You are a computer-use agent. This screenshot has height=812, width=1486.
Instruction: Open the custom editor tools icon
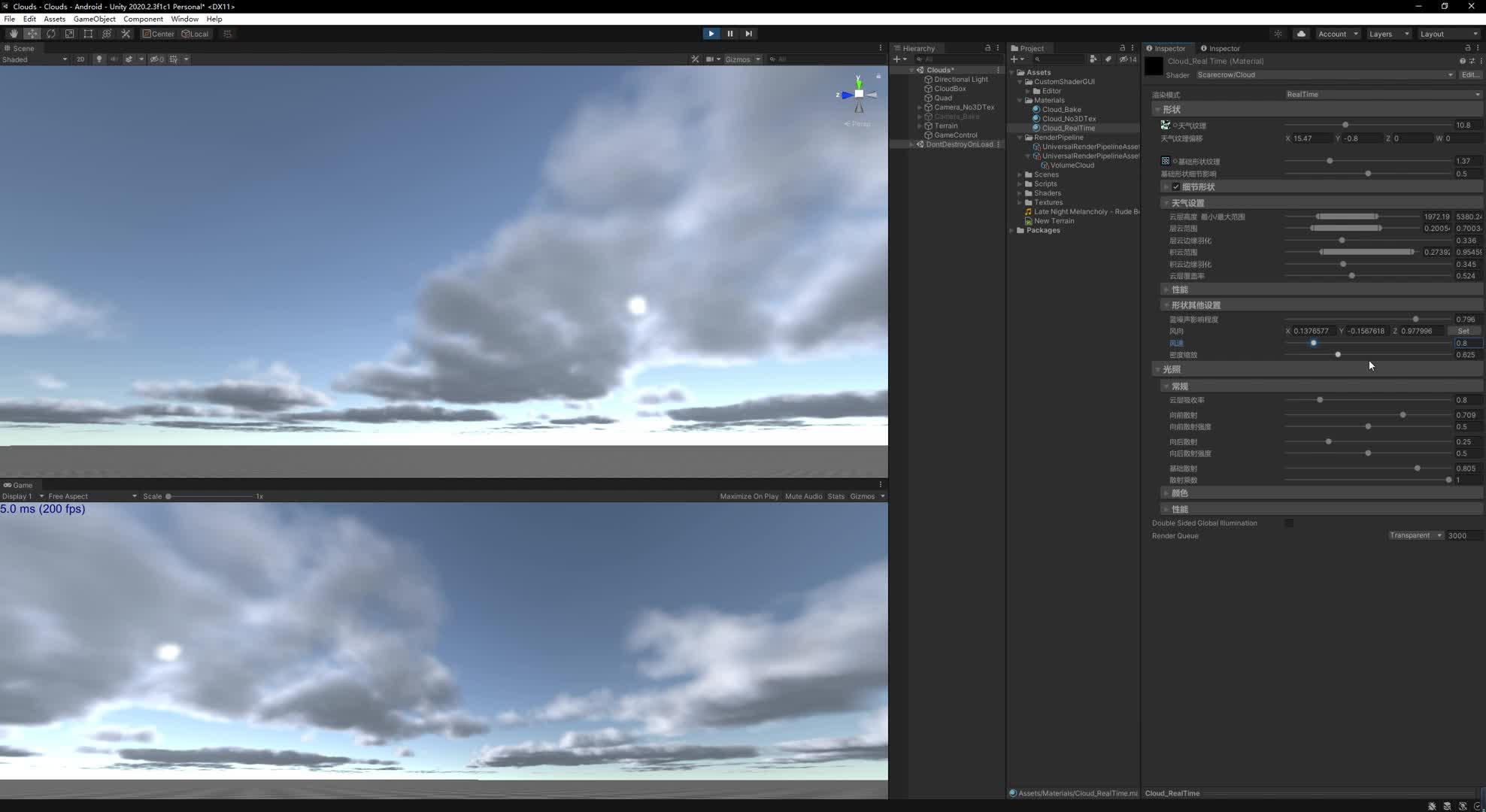click(x=125, y=34)
